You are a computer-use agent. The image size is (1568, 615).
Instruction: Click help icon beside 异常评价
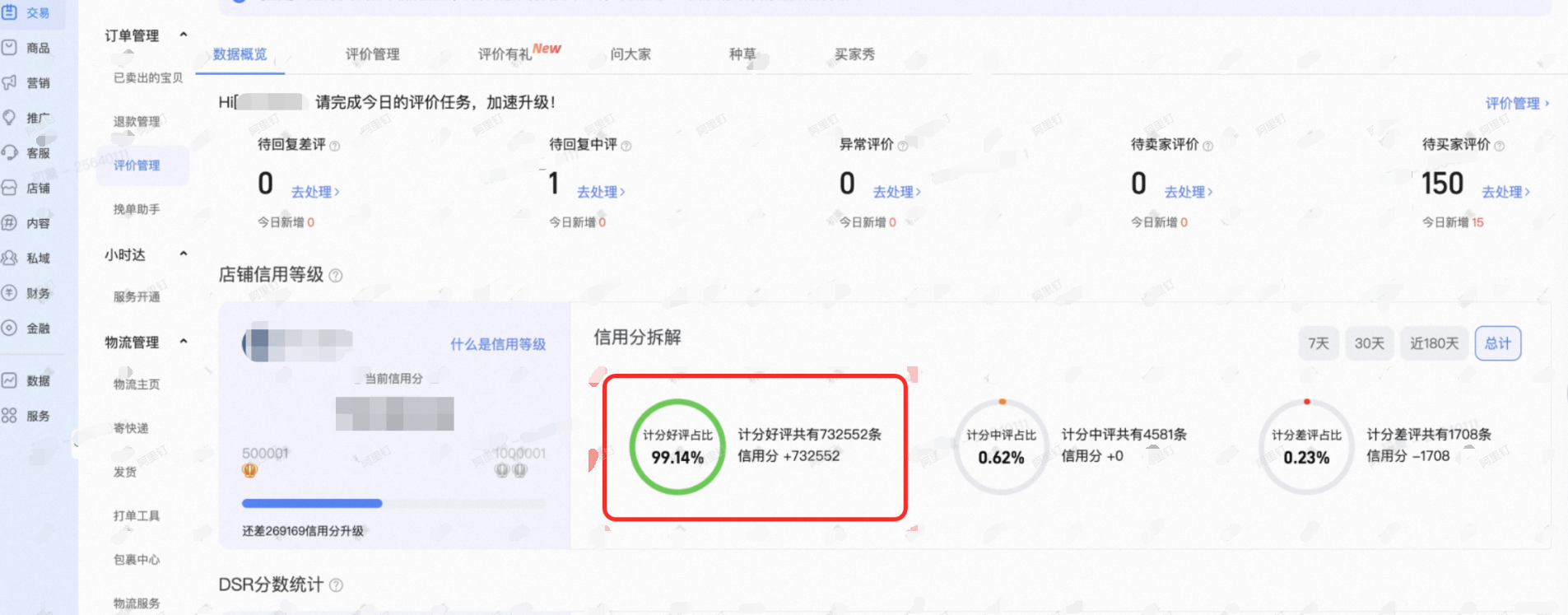(903, 146)
